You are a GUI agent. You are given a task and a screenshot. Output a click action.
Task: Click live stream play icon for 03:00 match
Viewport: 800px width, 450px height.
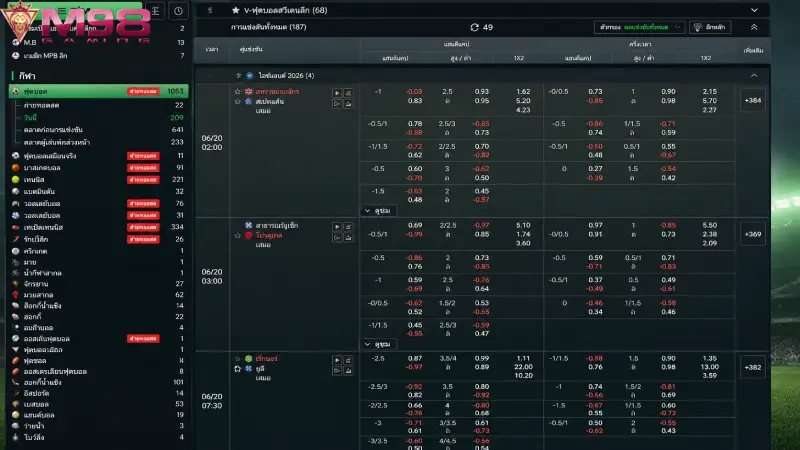pos(337,227)
